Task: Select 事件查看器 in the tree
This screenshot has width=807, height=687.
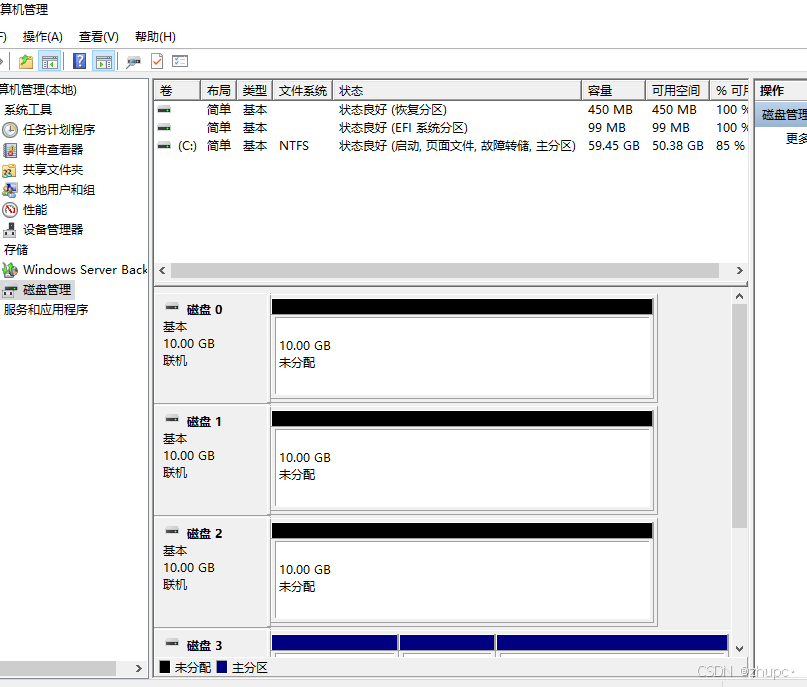Action: click(x=53, y=150)
